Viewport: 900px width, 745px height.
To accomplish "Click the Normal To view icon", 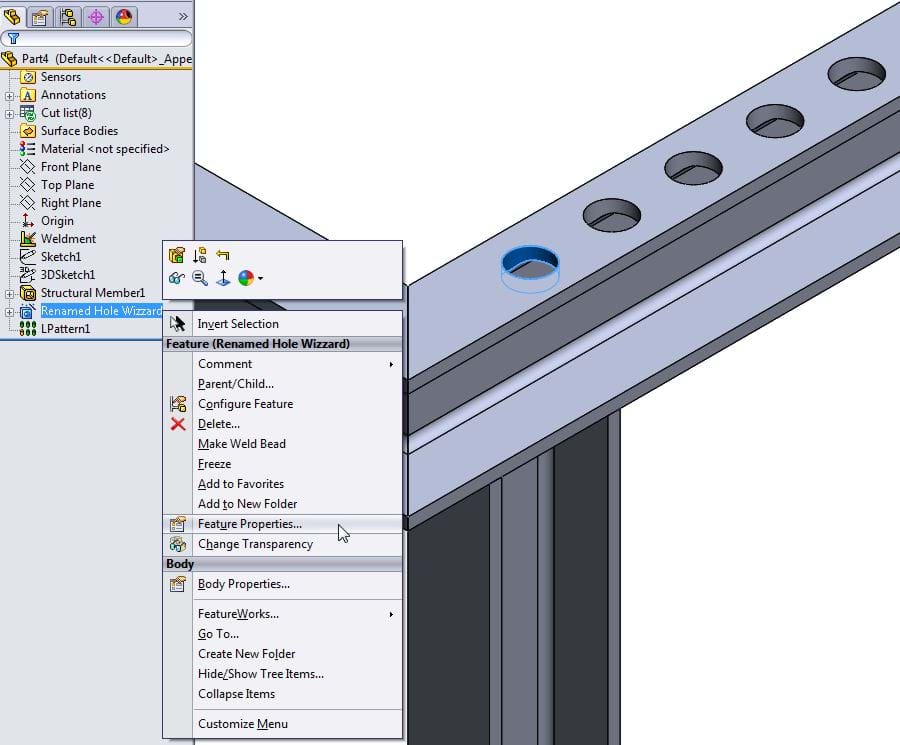I will coord(223,279).
